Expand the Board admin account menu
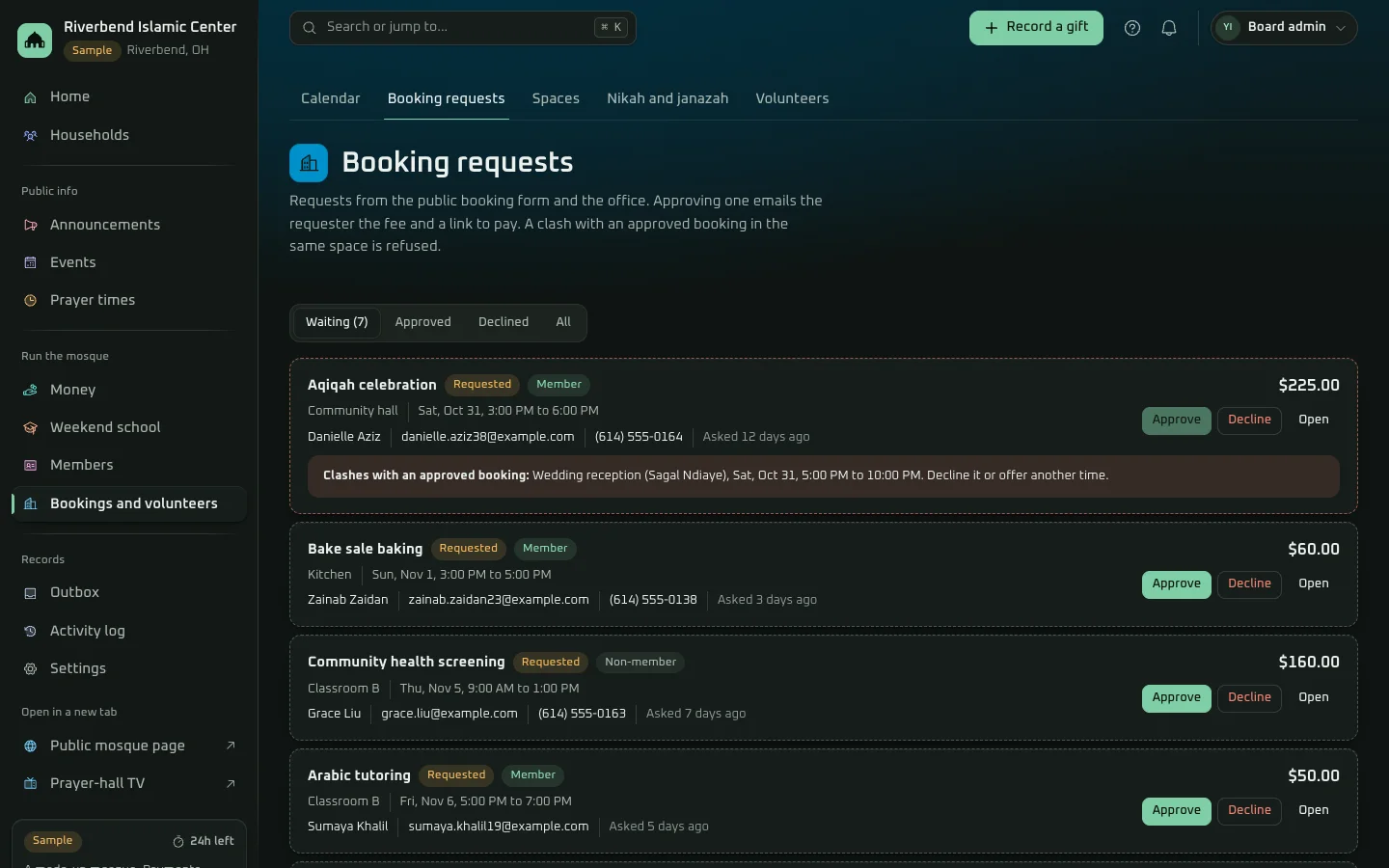Viewport: 1389px width, 868px height. (1284, 28)
